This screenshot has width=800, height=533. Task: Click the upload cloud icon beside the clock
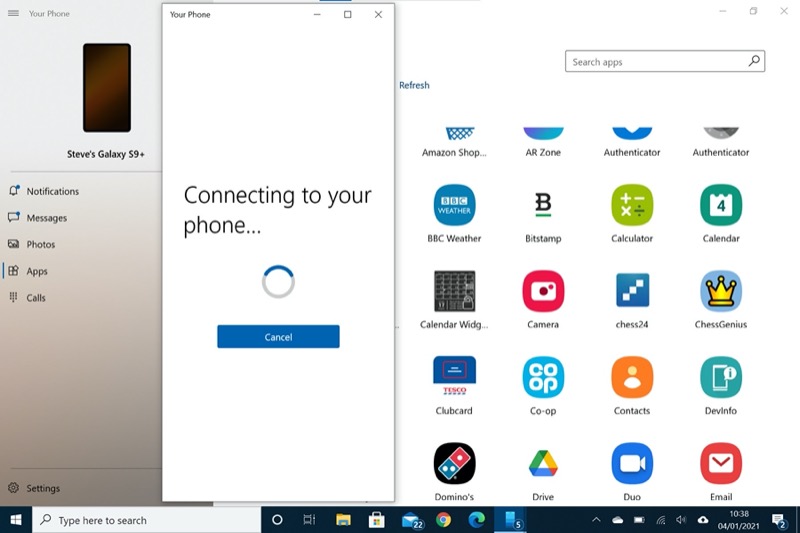click(x=703, y=520)
